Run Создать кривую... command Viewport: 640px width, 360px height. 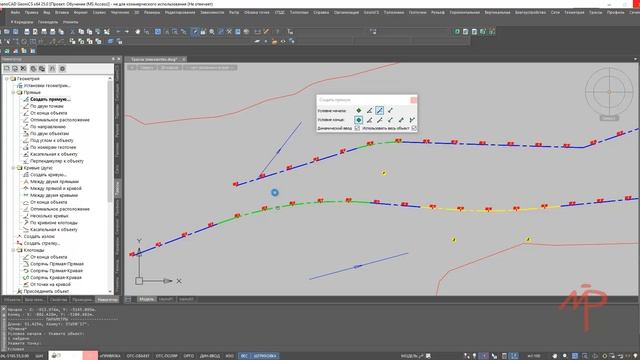click(x=48, y=175)
